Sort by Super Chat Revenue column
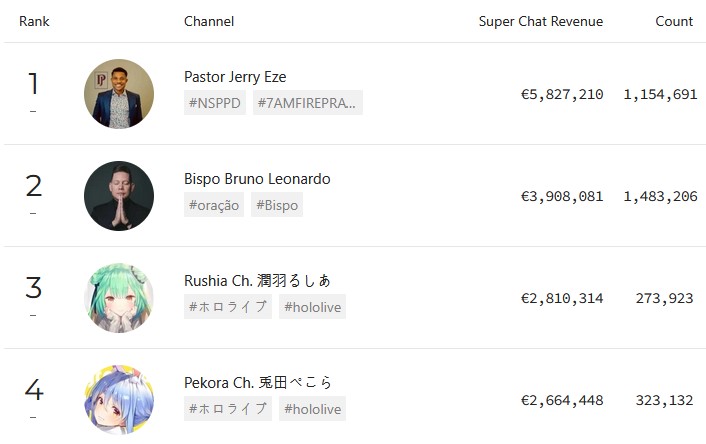Screen dimensions: 706x444 pos(540,21)
